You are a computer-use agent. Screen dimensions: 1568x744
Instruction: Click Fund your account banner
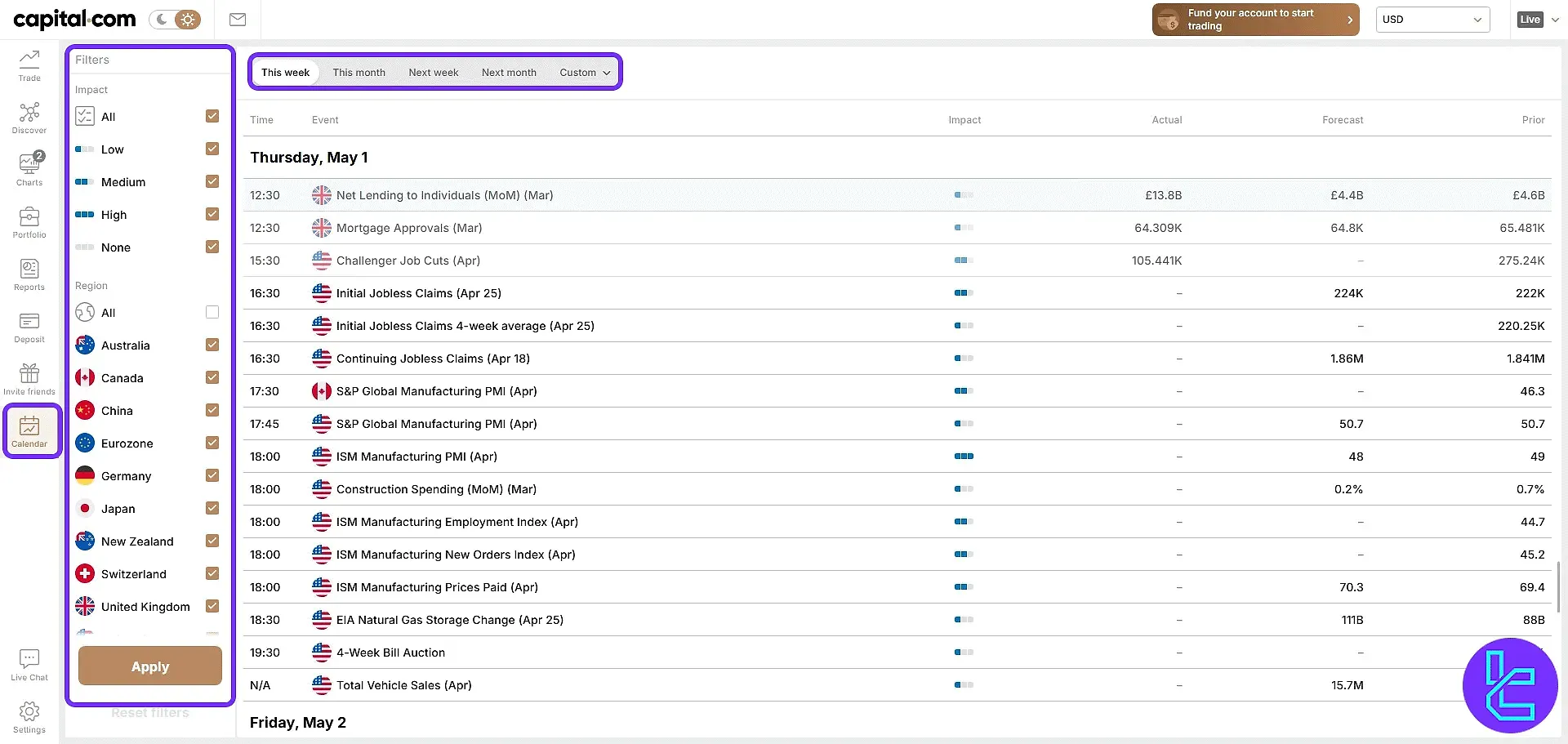click(1255, 20)
